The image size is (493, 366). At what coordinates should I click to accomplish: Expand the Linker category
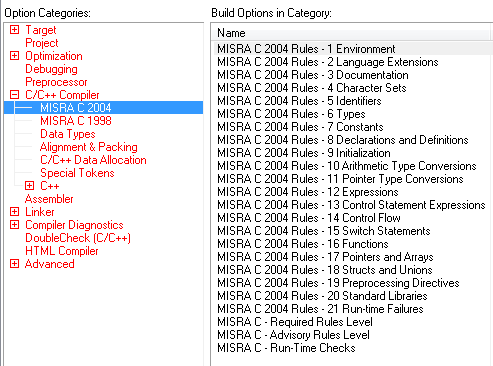click(x=14, y=212)
